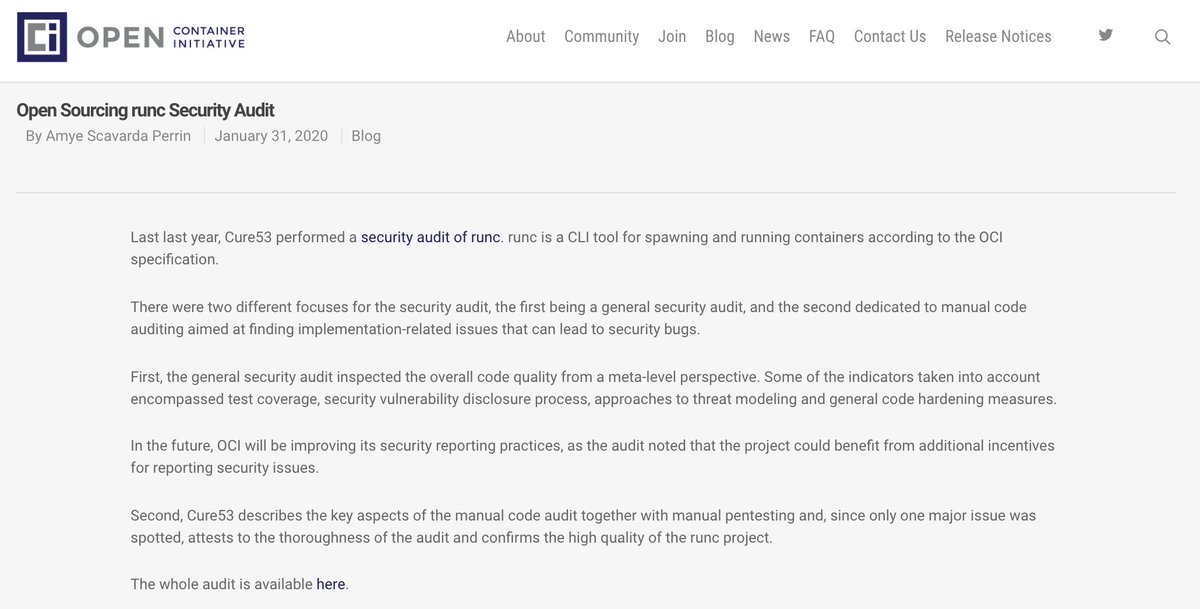Open Contact Us page
The width and height of the screenshot is (1200, 609).
coord(890,36)
